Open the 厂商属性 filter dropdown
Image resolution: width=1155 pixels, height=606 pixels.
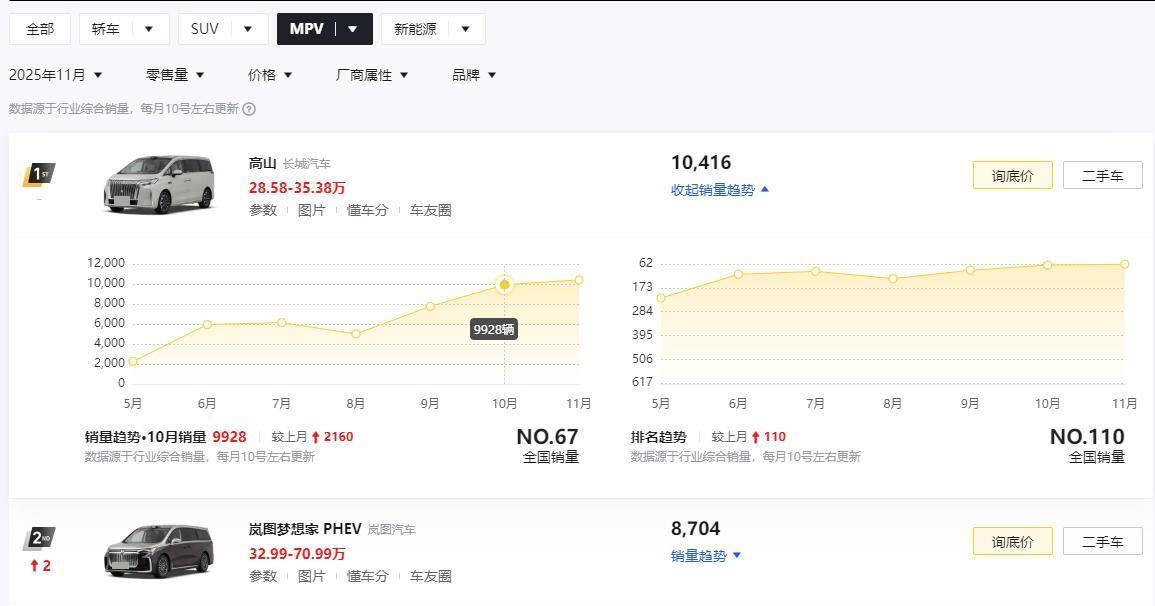coord(372,75)
